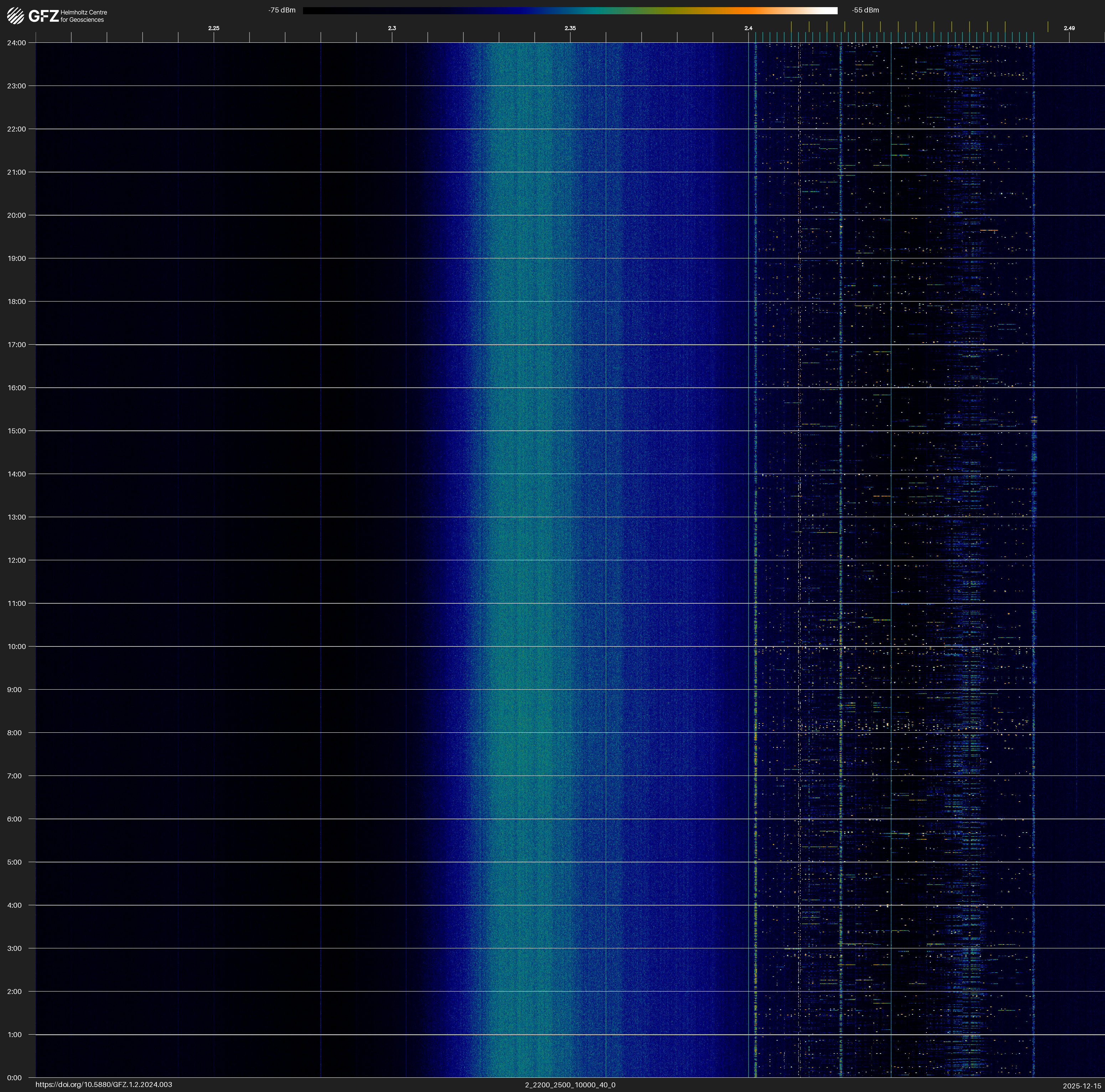The height and width of the screenshot is (1092, 1105).
Task: Click the 2.25 frequency axis tick label
Action: (213, 28)
